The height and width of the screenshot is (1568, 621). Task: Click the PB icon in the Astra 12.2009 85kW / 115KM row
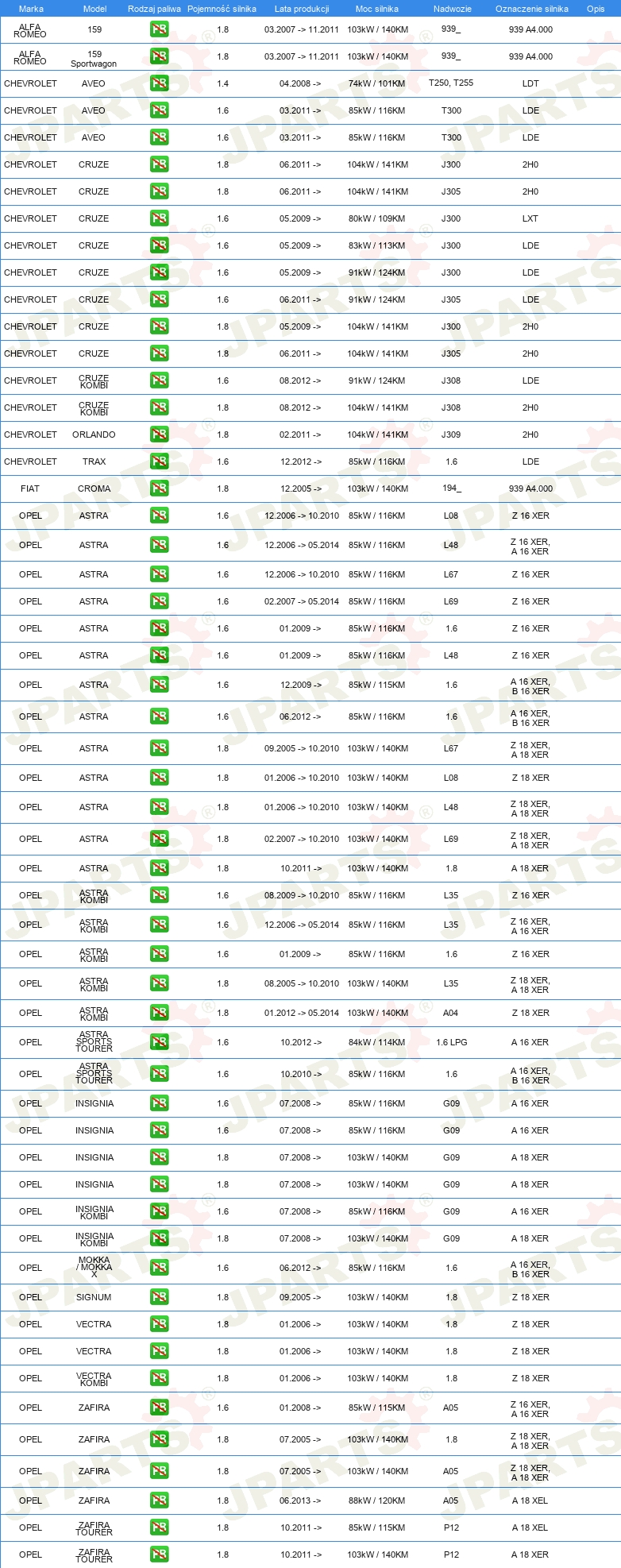[x=159, y=685]
